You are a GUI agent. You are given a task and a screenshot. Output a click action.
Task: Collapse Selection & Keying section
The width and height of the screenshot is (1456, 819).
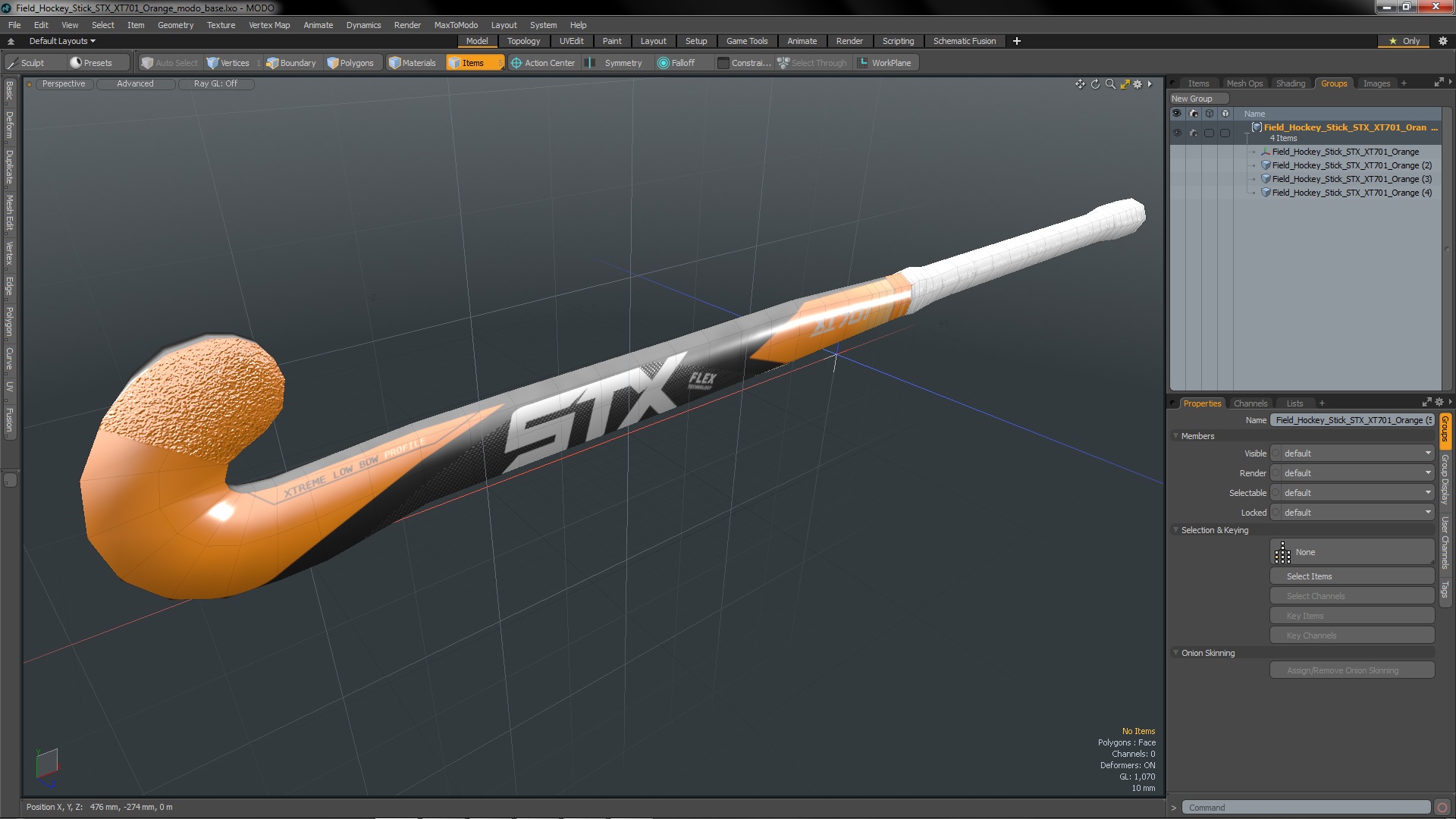pyautogui.click(x=1175, y=530)
